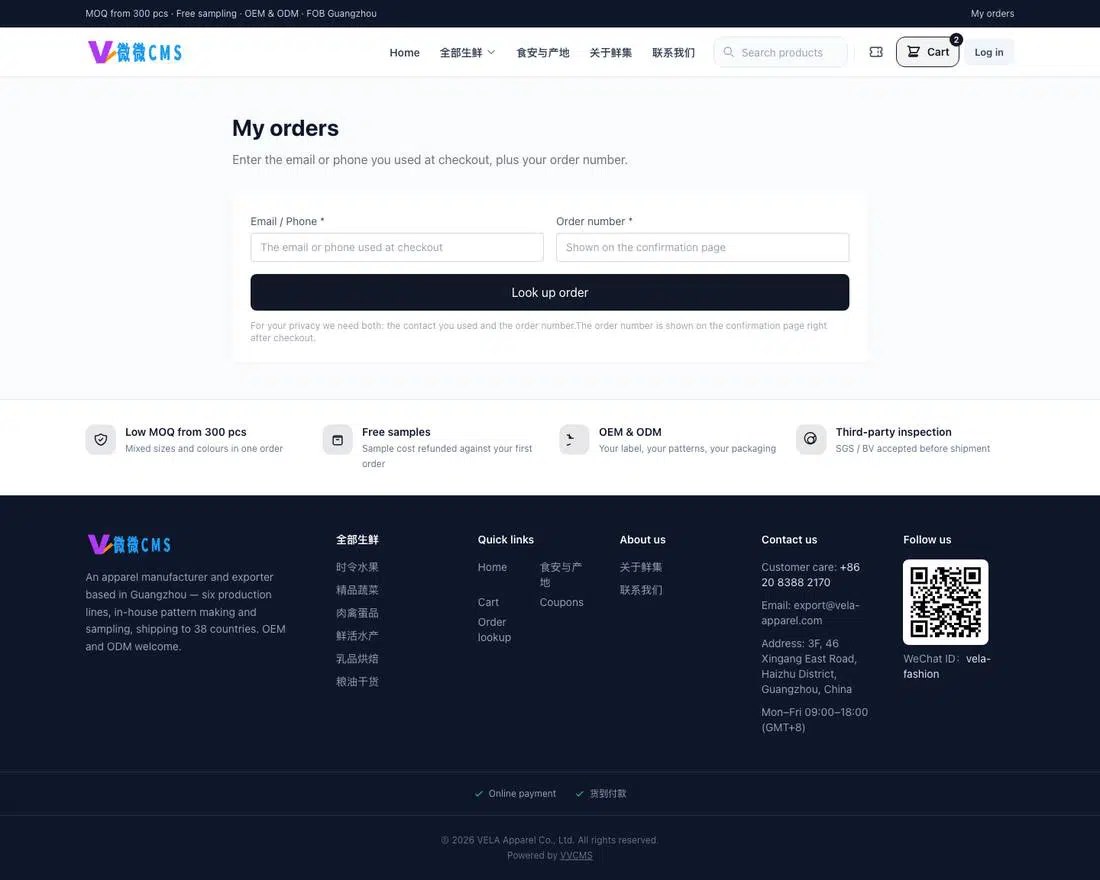Open the 时令水果 footer link

(x=357, y=567)
